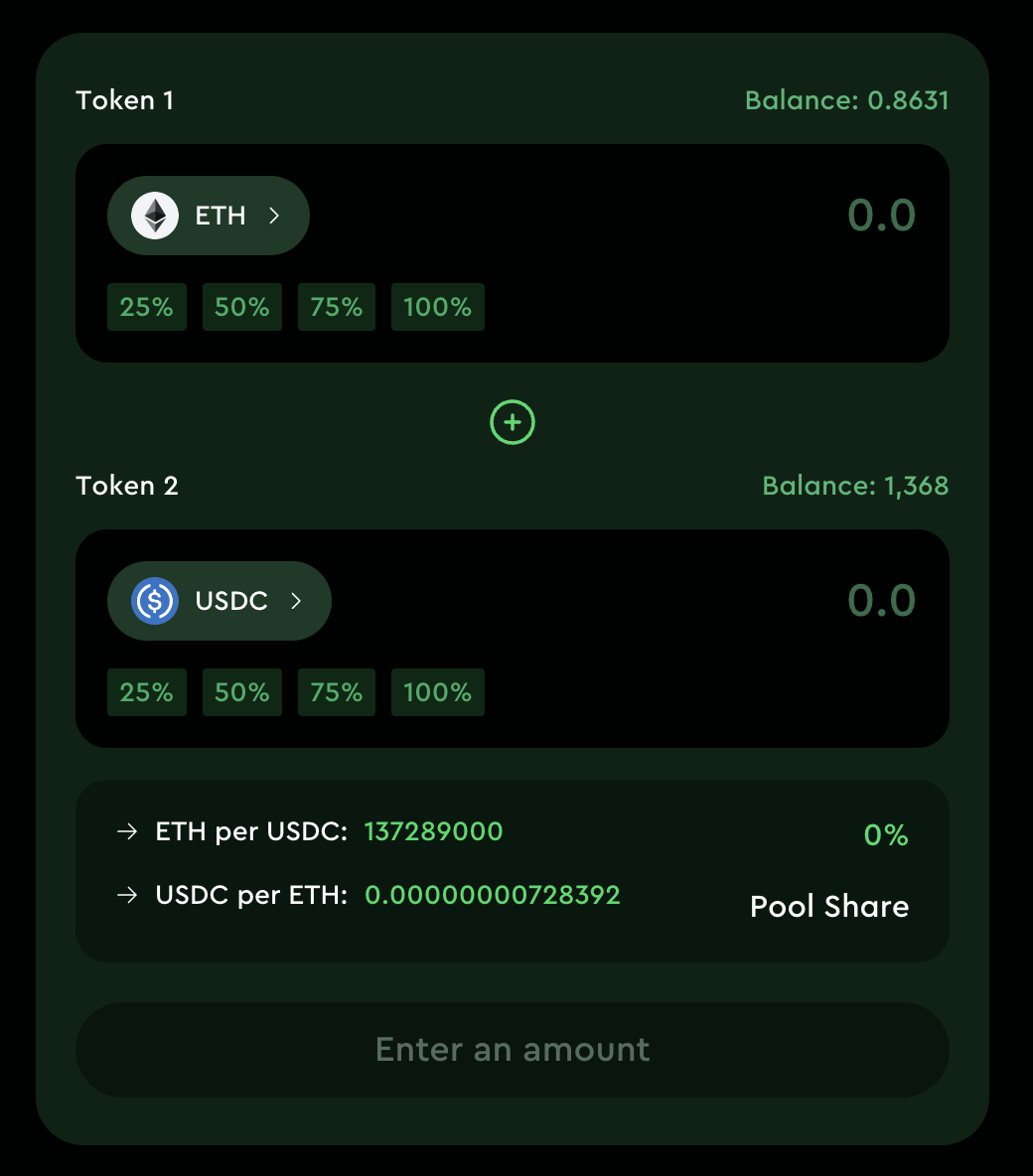Expand the chevron next to ETH
The height and width of the screenshot is (1176, 1033).
(274, 216)
